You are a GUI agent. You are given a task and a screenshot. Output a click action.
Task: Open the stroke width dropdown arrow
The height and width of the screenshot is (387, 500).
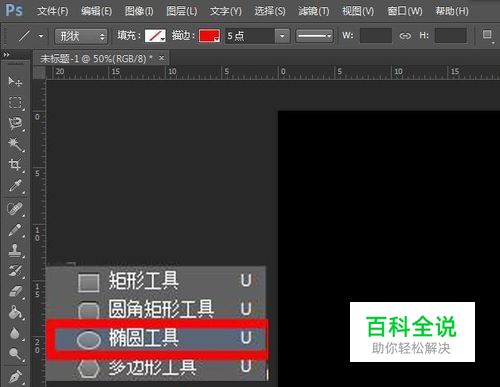282,36
